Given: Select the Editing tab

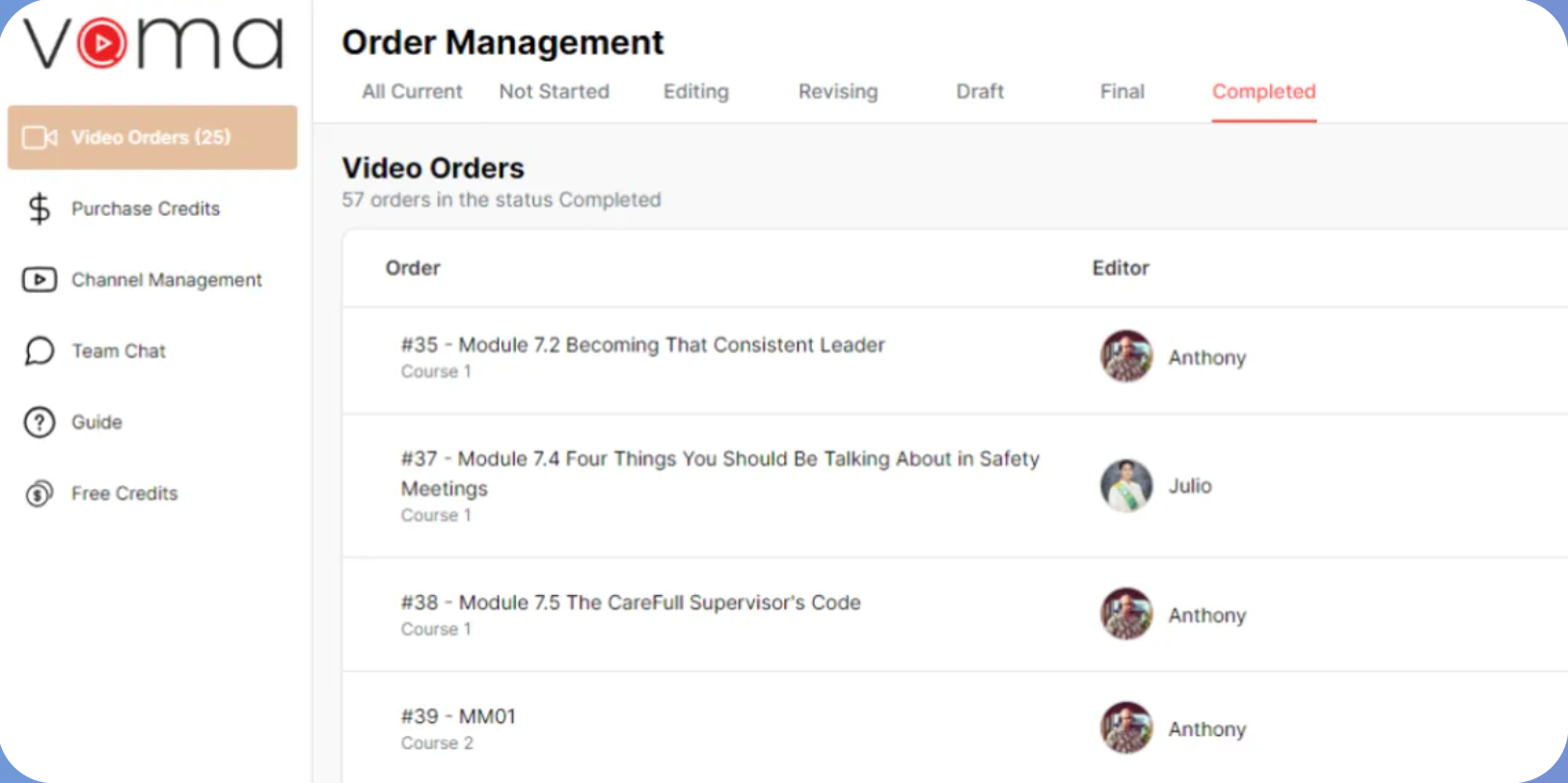Looking at the screenshot, I should click(x=695, y=92).
